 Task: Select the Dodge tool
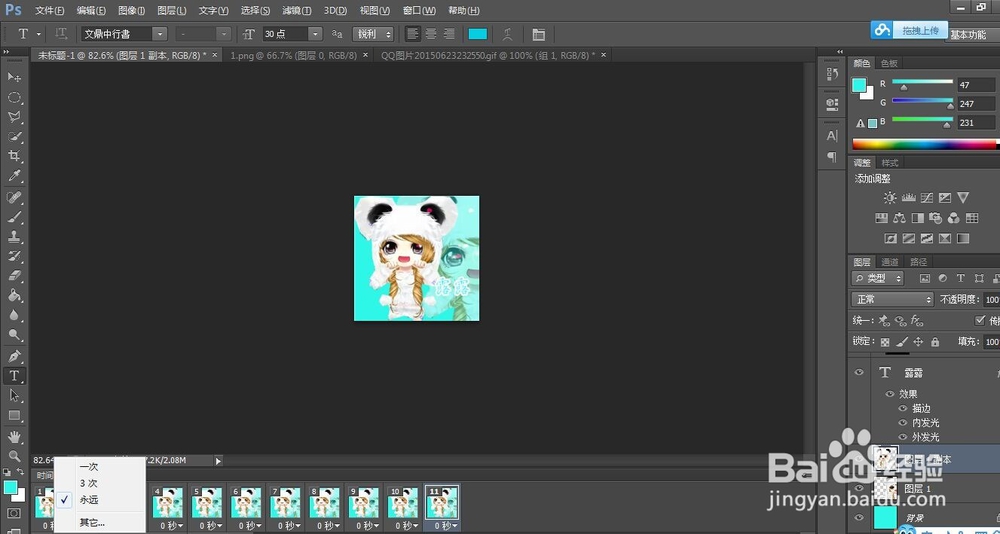14,336
